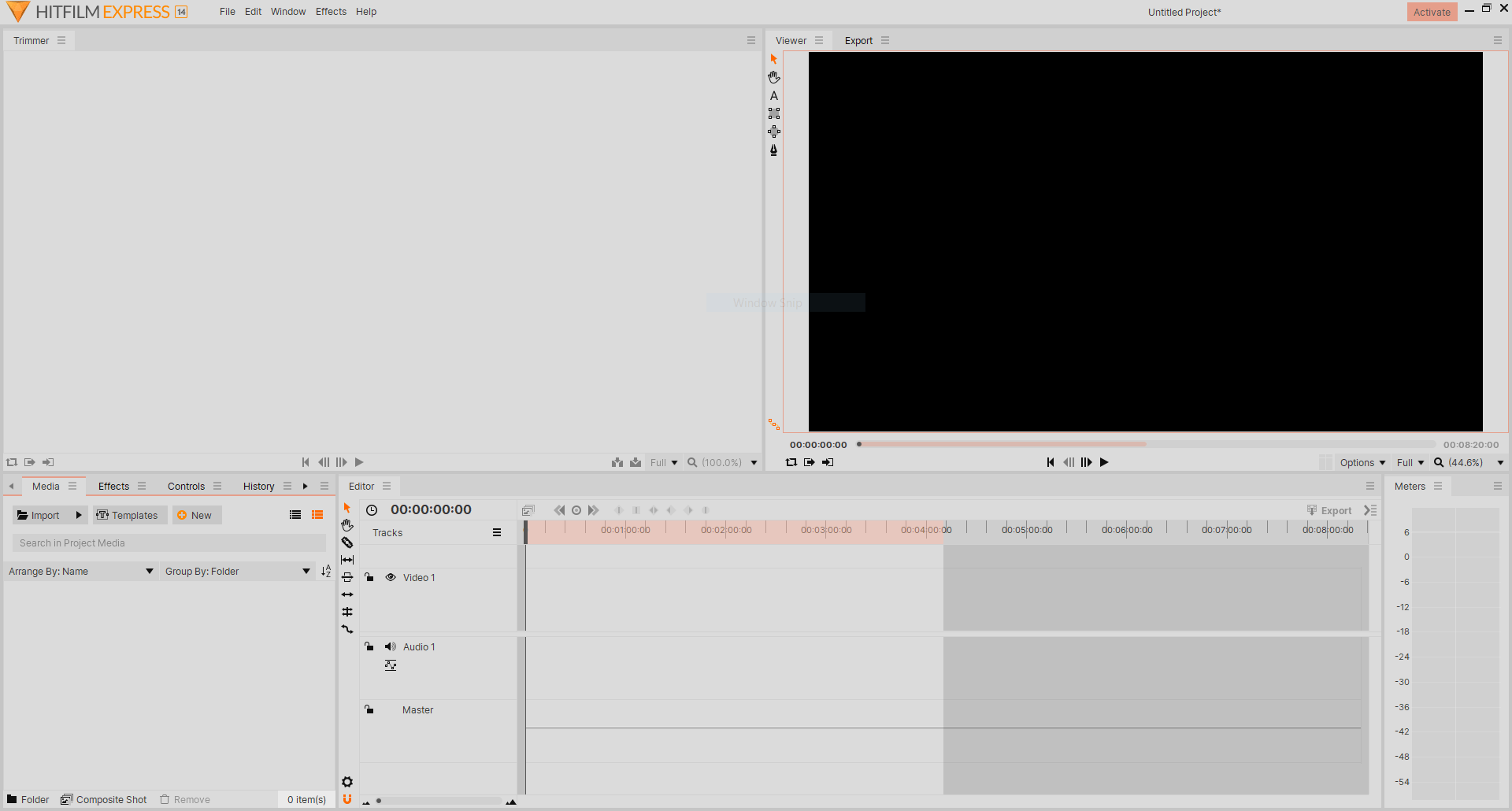Viewport: 1512px width, 811px height.
Task: Toggle the lock on Video 1 track
Action: pyautogui.click(x=369, y=577)
